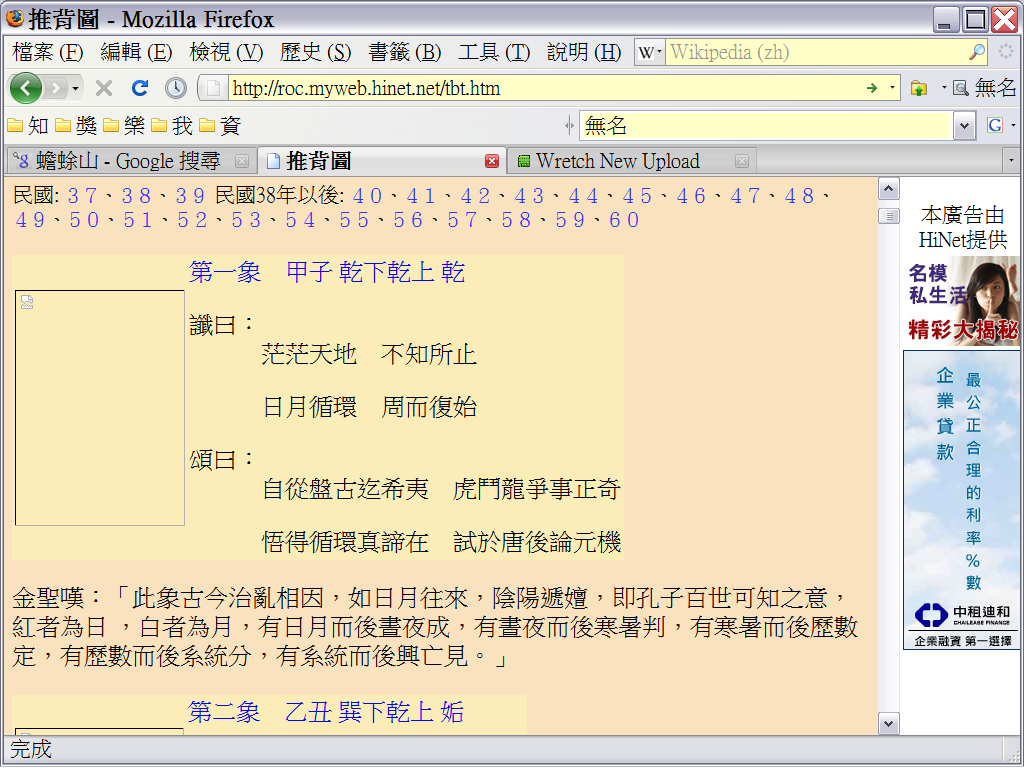The image size is (1024, 768).
Task: Click the 無名 toolbar text field
Action: coord(765,125)
